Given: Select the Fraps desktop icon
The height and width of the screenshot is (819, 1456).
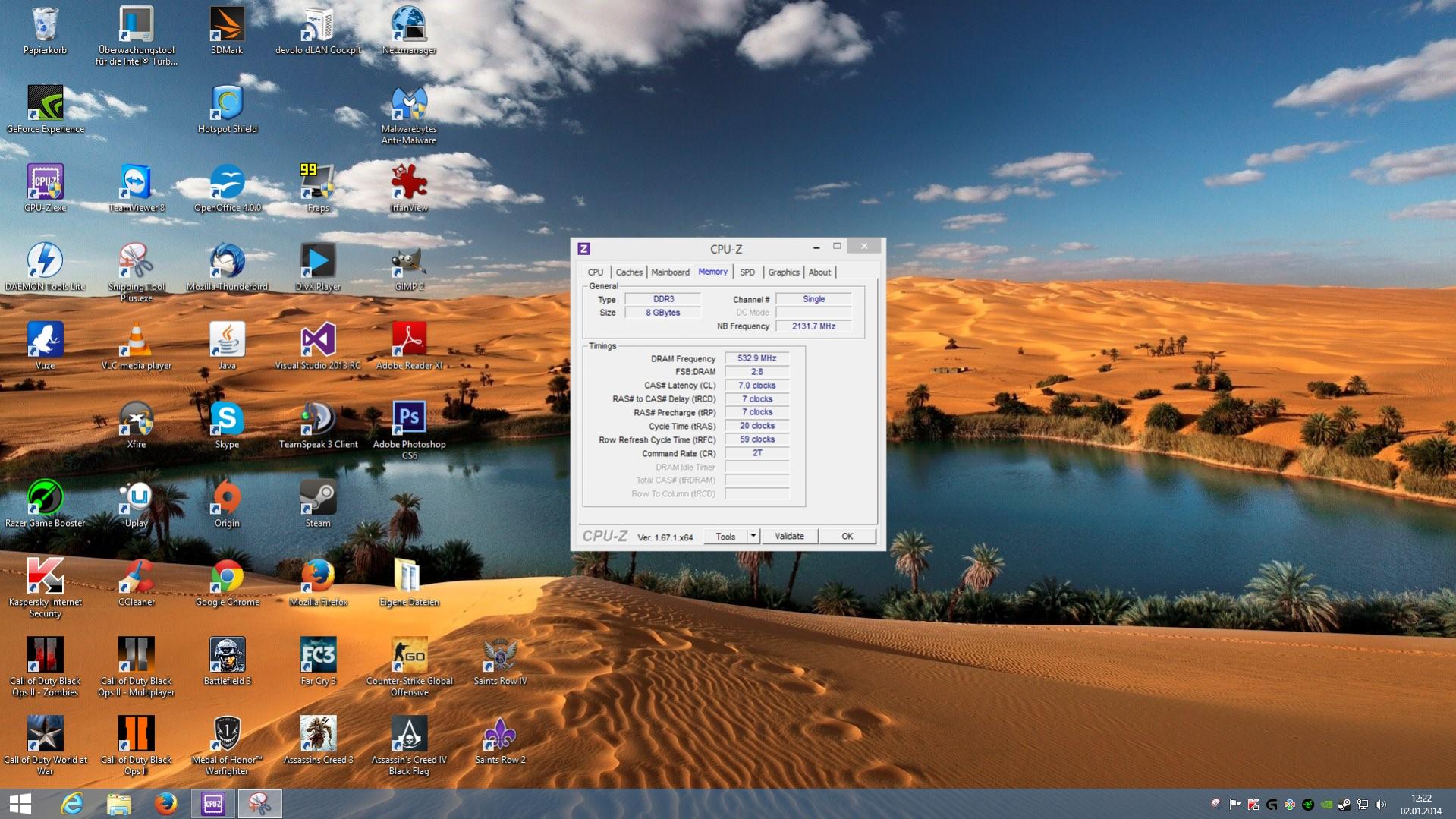Looking at the screenshot, I should 318,189.
